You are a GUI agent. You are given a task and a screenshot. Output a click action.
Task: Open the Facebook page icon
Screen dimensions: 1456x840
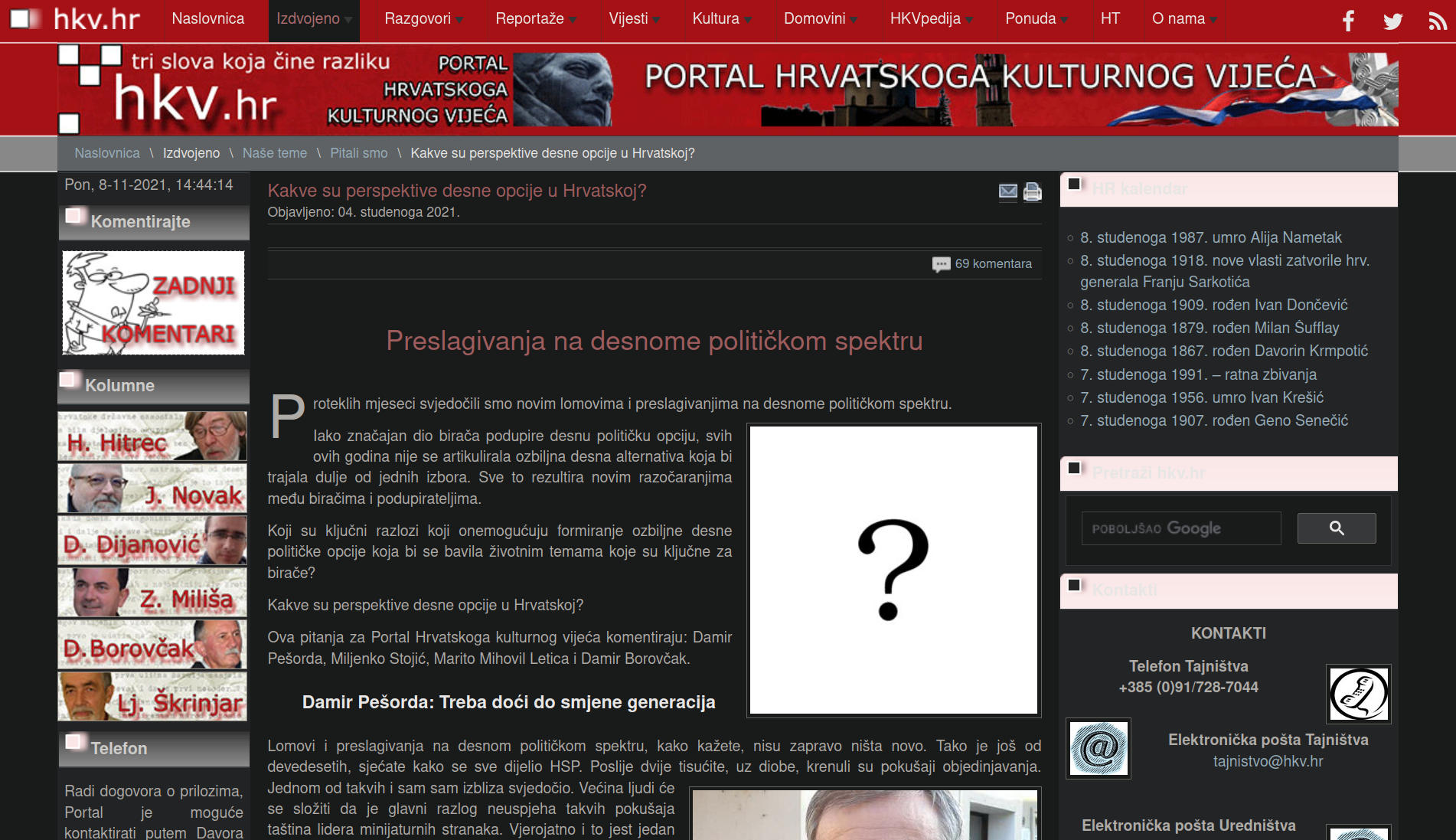(1348, 21)
